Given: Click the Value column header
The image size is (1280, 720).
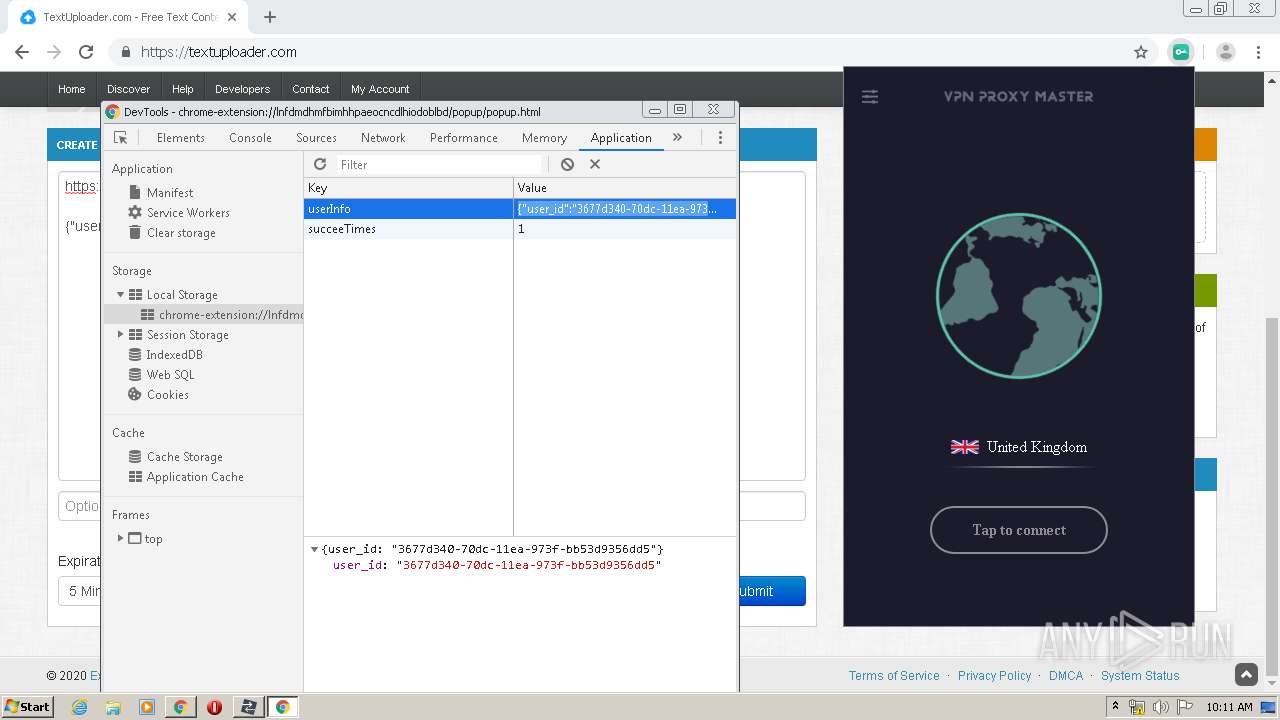Looking at the screenshot, I should tap(625, 188).
